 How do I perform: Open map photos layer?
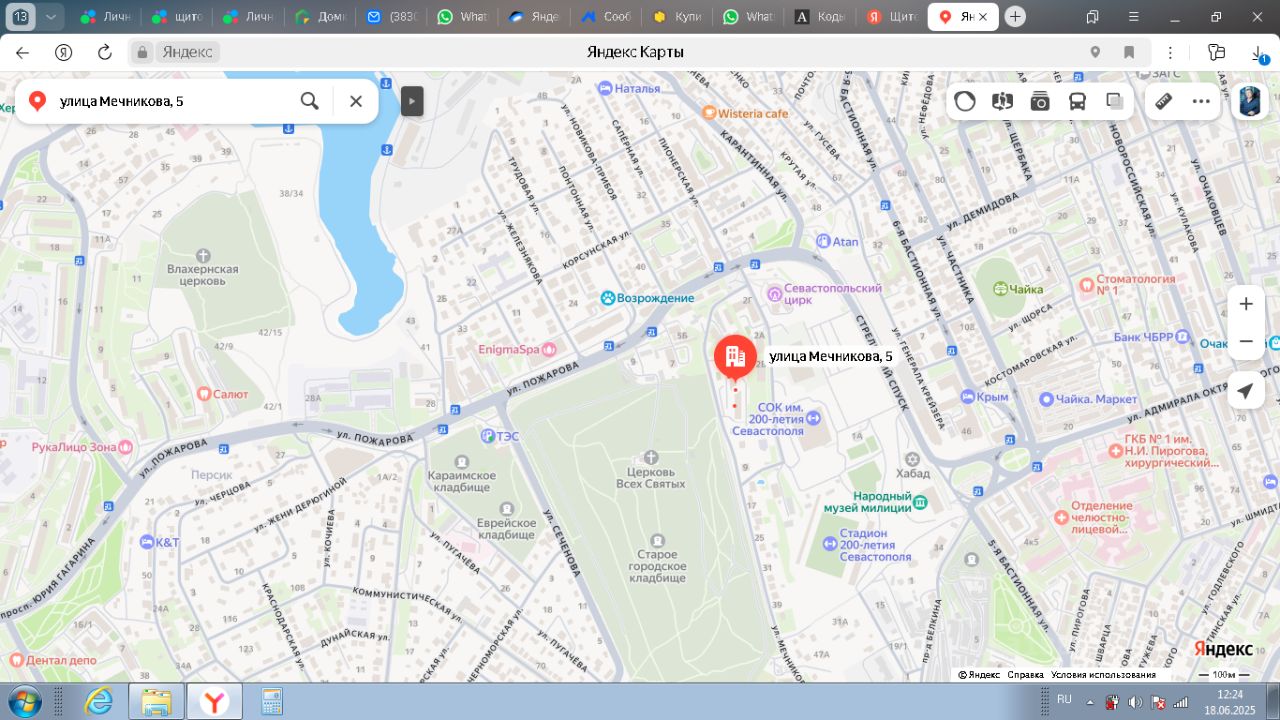pyautogui.click(x=1040, y=101)
